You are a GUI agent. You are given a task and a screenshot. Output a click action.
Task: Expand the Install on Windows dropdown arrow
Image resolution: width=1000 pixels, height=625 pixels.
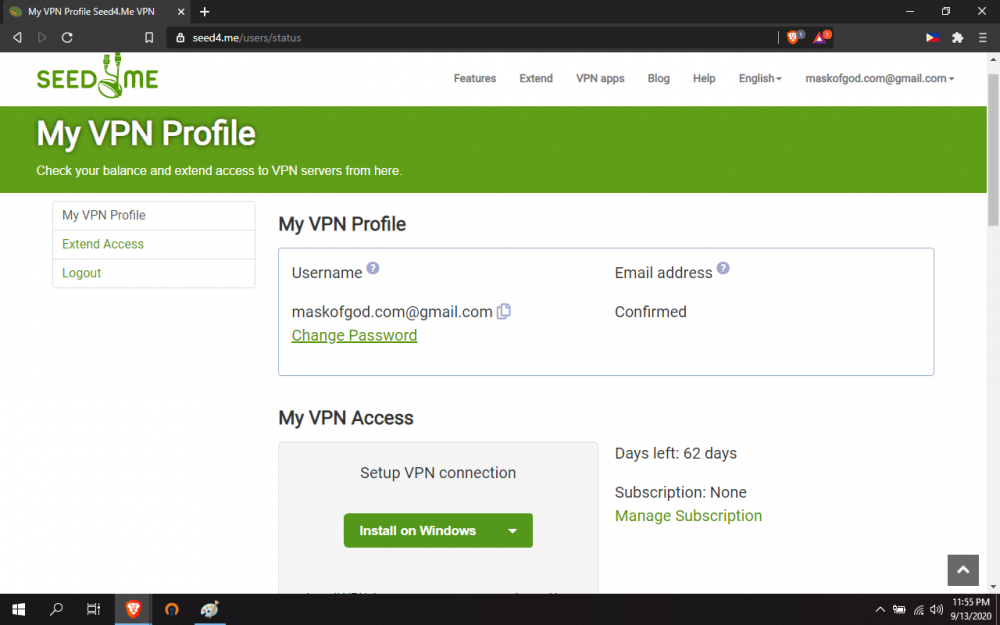click(x=512, y=531)
